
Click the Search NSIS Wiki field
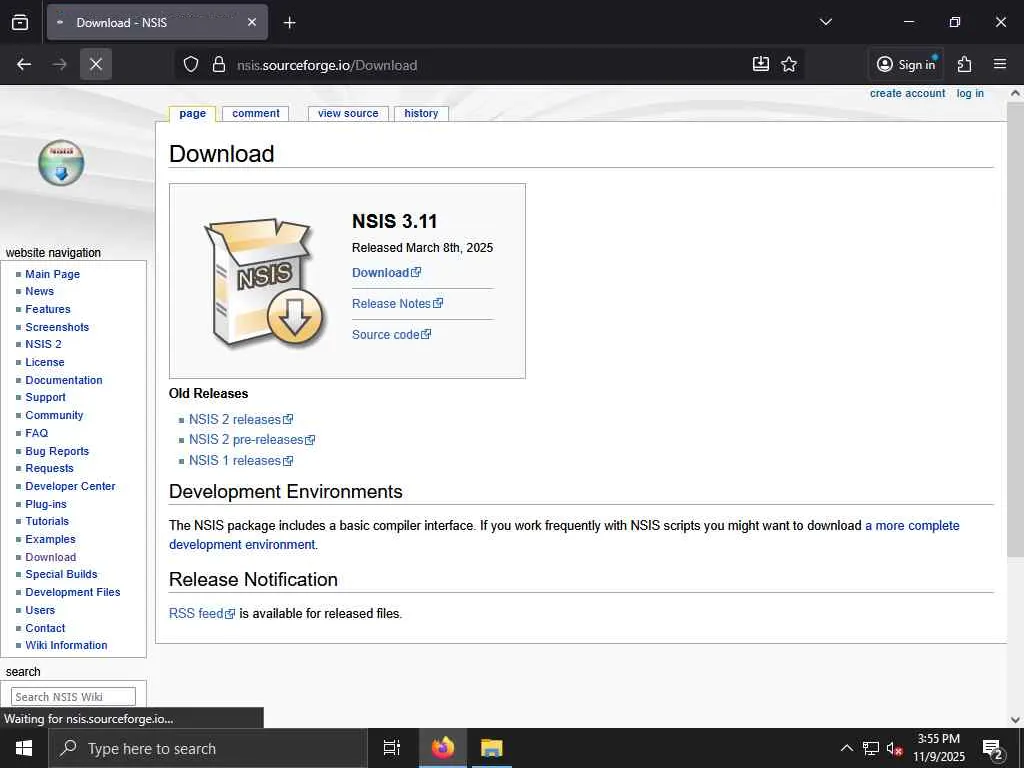click(x=73, y=697)
